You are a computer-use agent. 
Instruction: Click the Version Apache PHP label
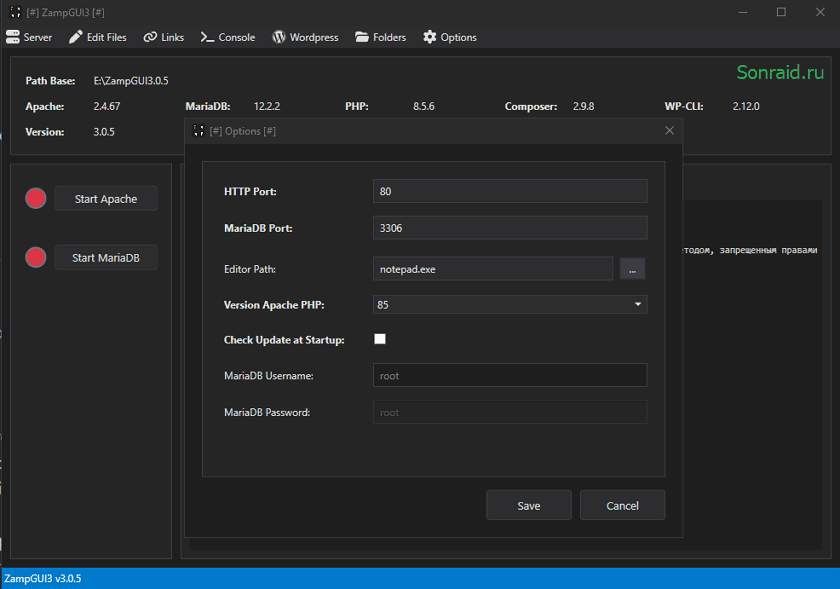274,305
